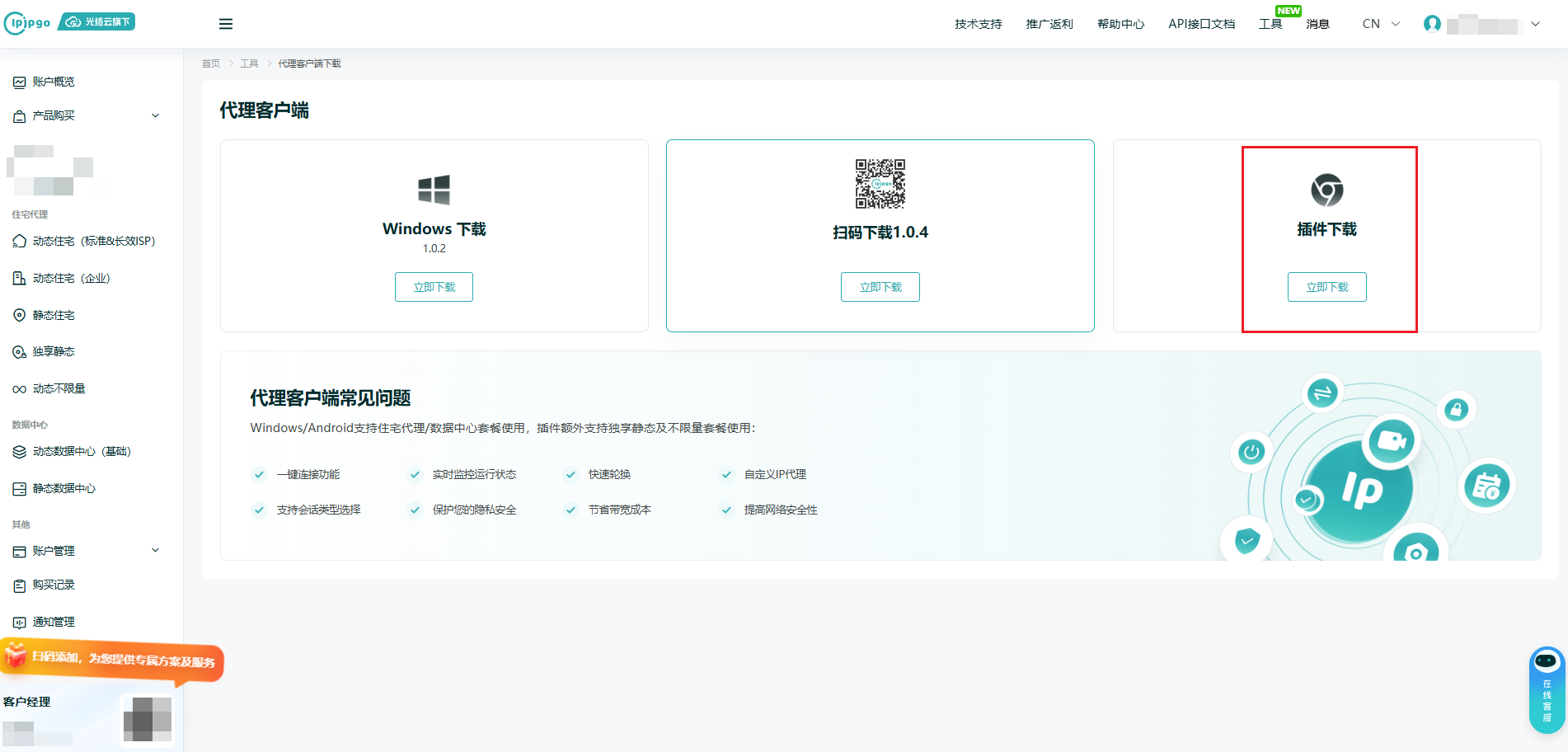
Task: Click the user avatar icon in header
Action: [1432, 24]
